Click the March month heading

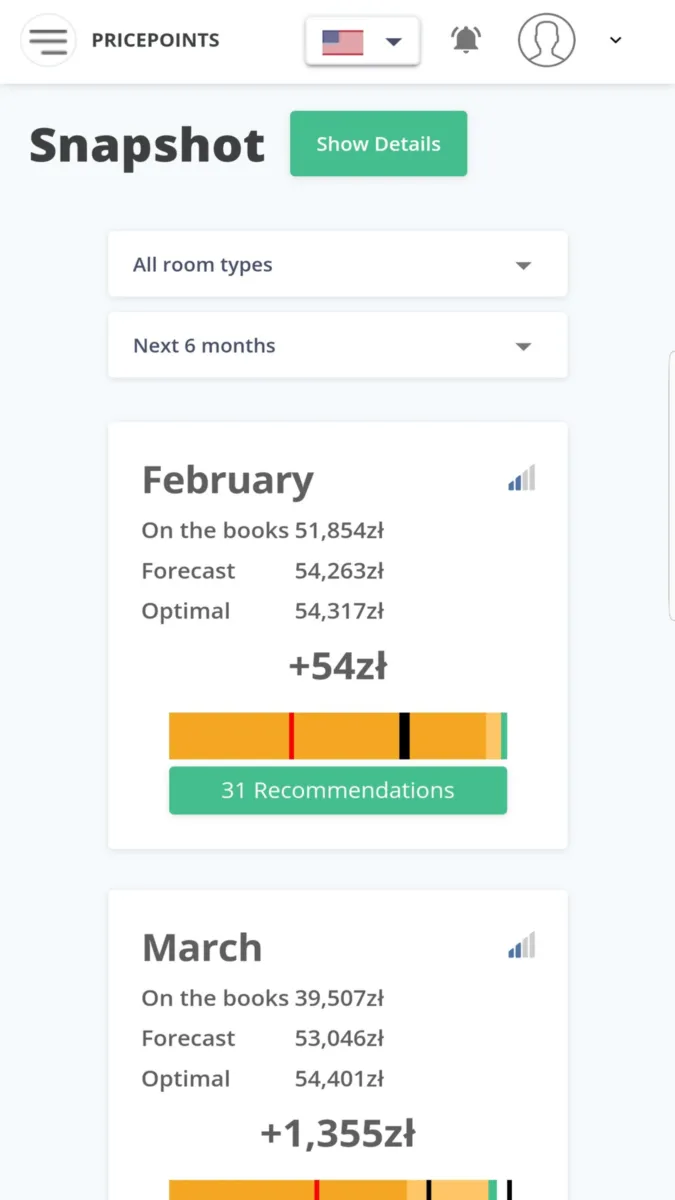coord(202,947)
